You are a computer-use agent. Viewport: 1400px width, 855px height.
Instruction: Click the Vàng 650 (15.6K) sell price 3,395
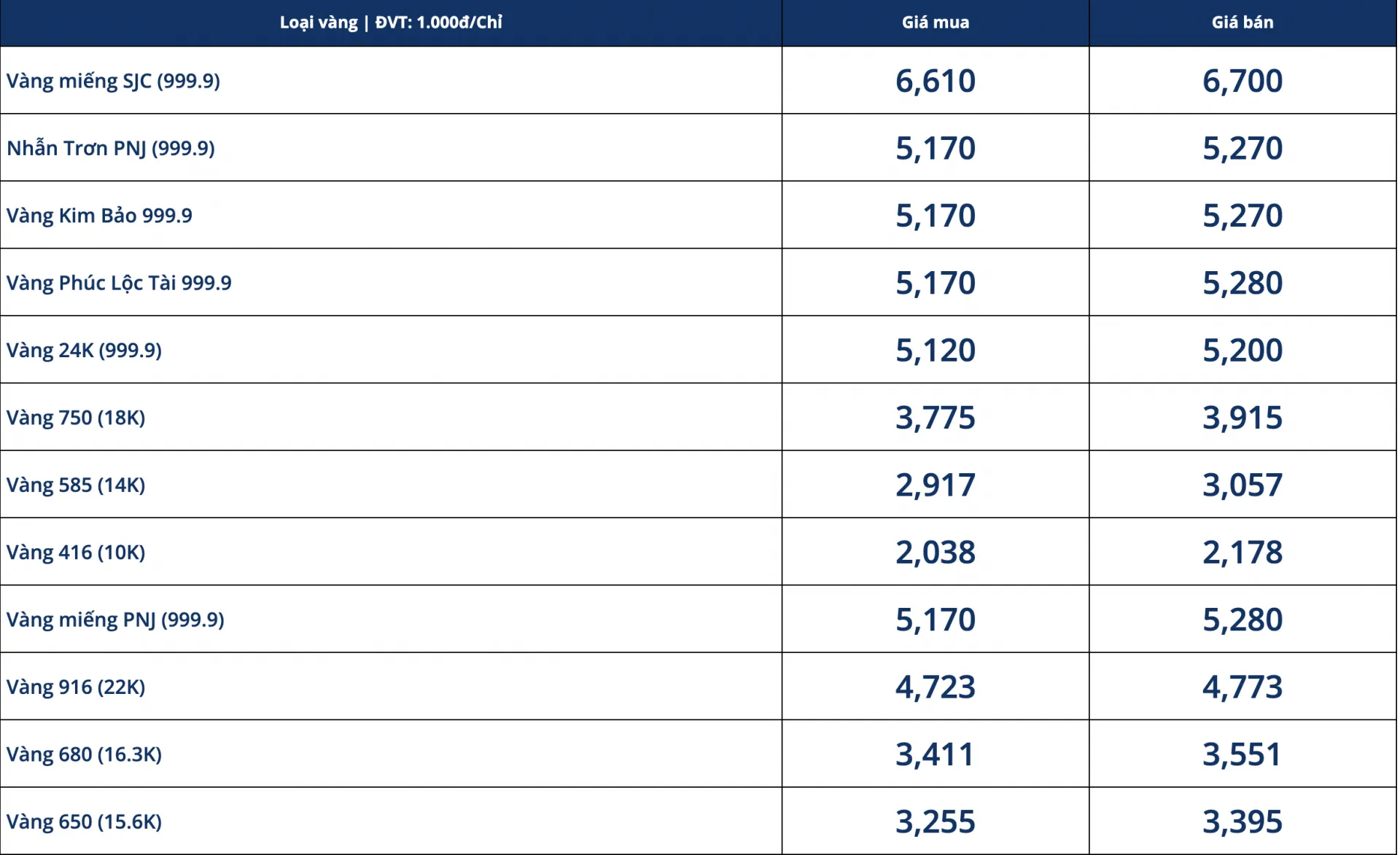pos(1242,821)
